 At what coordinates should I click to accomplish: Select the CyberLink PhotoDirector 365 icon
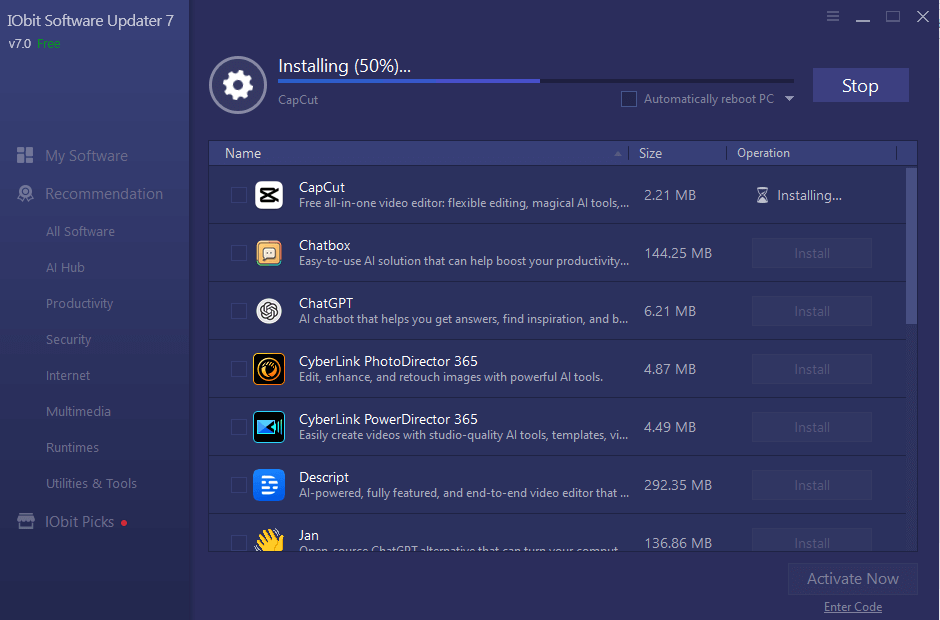268,369
